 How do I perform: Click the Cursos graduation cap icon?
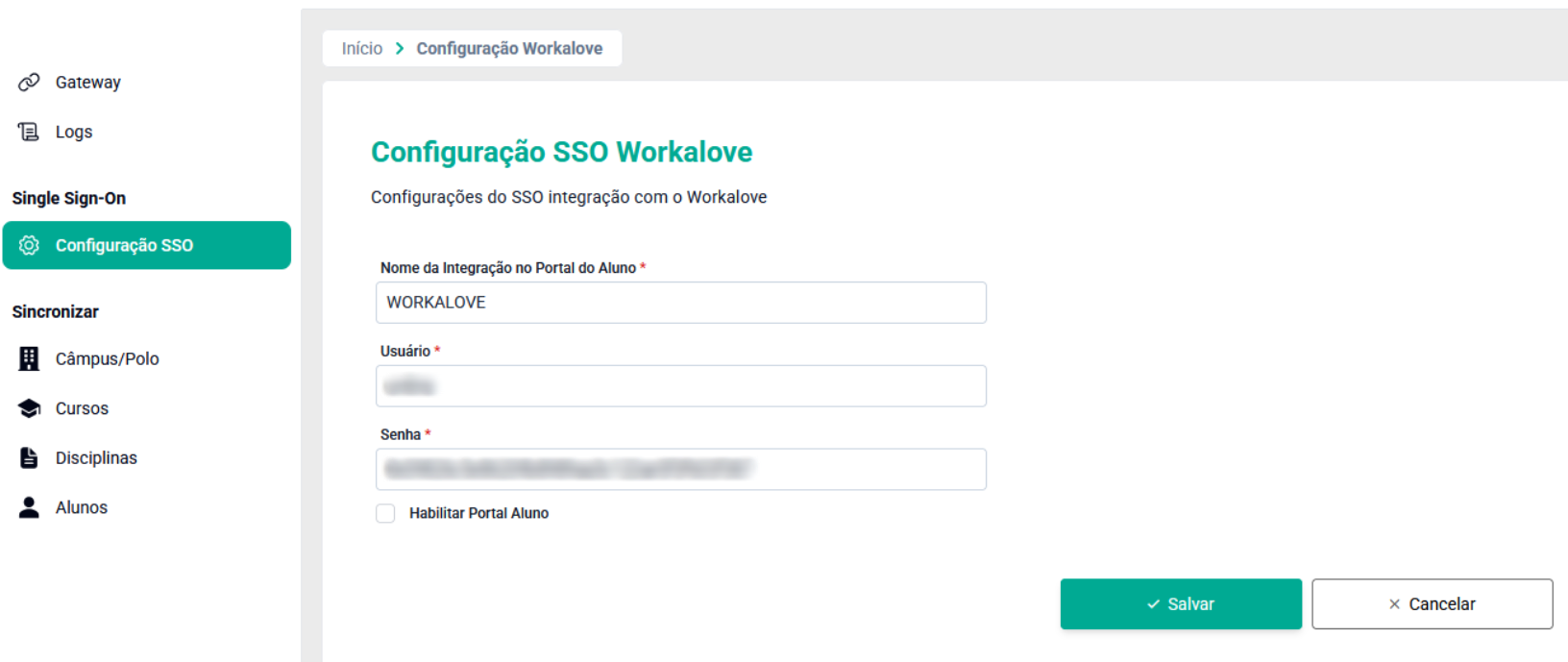29,408
